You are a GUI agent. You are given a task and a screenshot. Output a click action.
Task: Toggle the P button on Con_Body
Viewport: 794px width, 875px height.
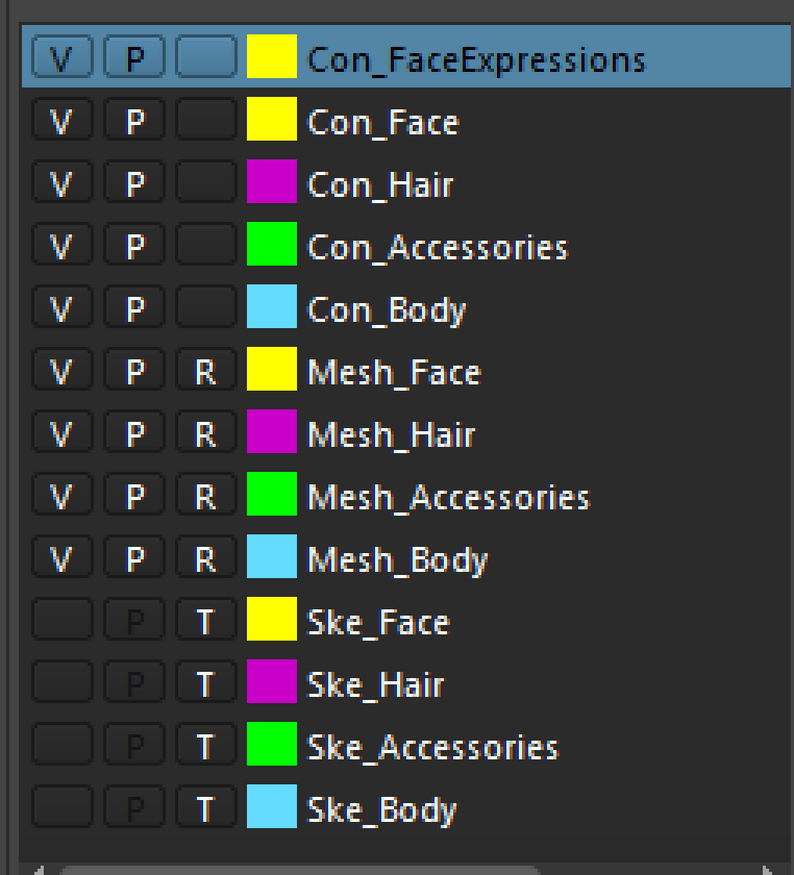(x=134, y=307)
